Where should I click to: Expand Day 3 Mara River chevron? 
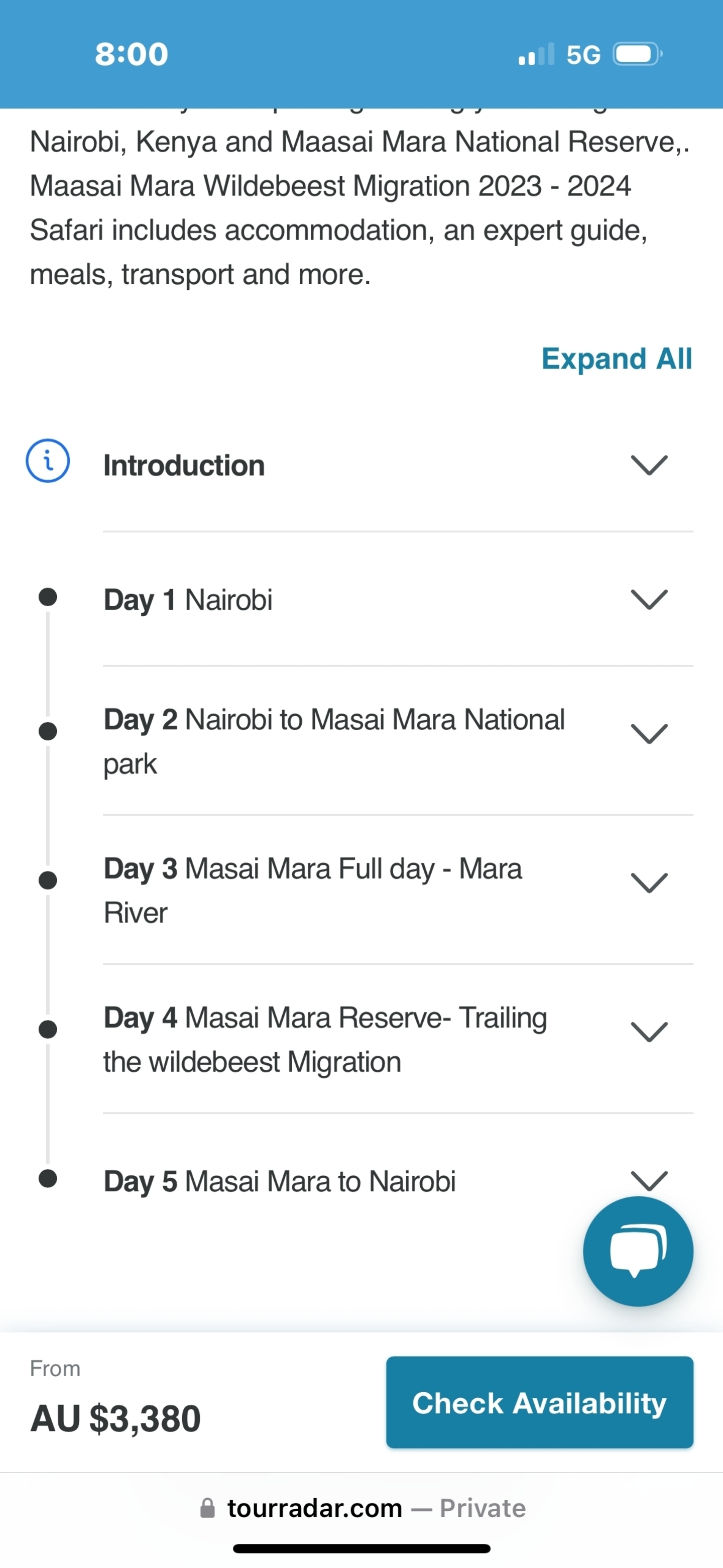(x=649, y=882)
